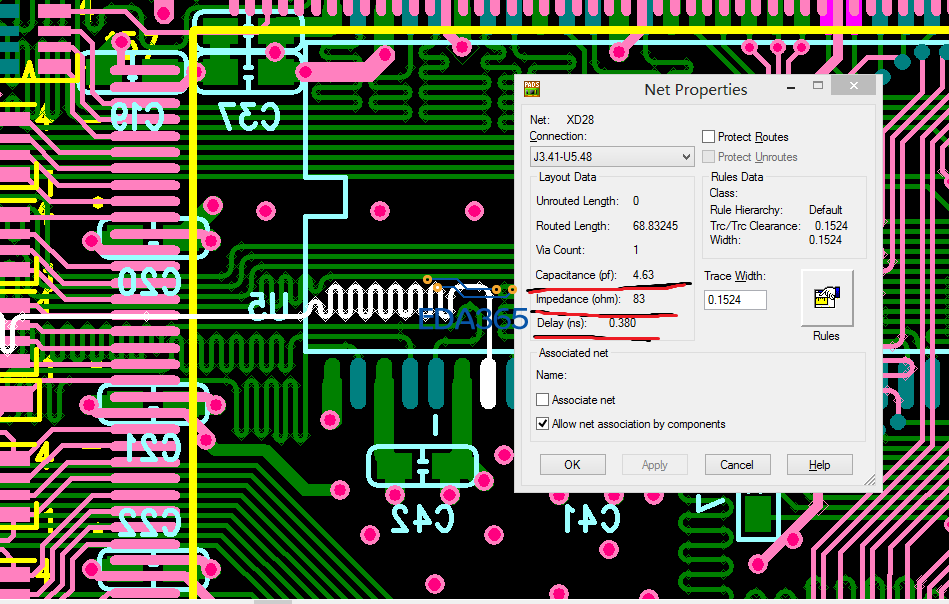Click the C42 capacitor label on the board
The width and height of the screenshot is (949, 604).
422,519
